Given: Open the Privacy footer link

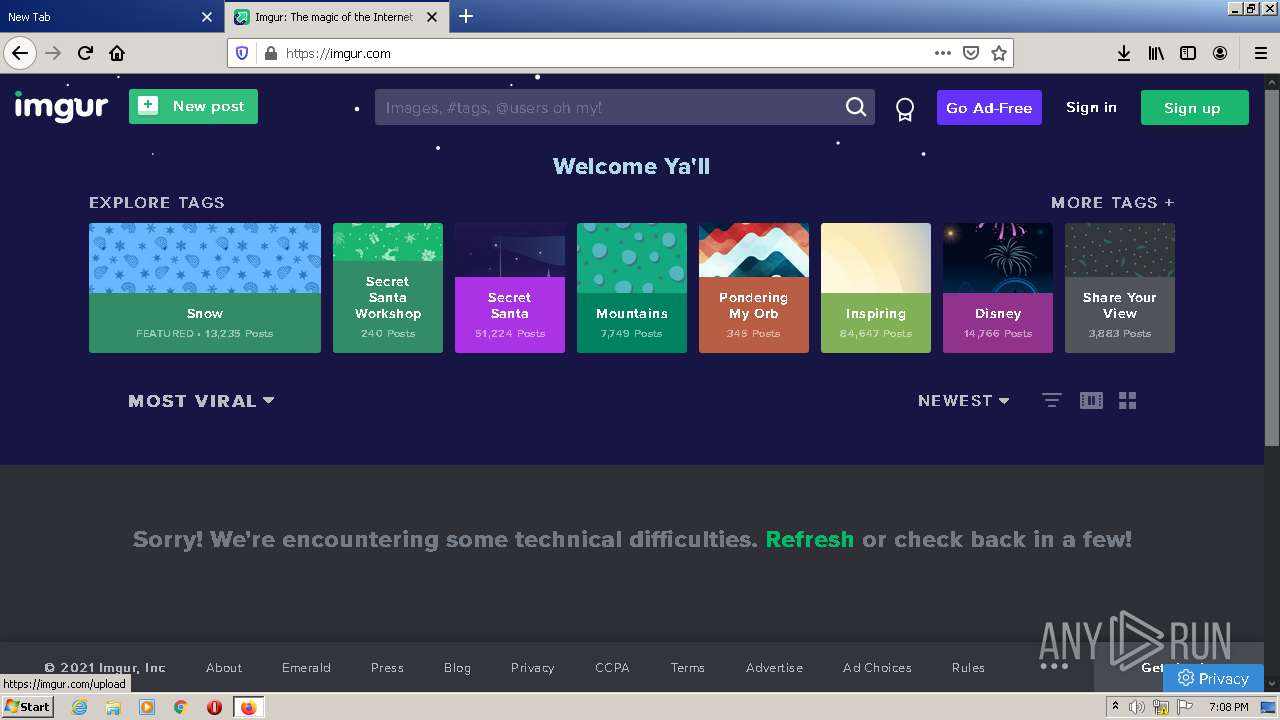Looking at the screenshot, I should pyautogui.click(x=532, y=667).
